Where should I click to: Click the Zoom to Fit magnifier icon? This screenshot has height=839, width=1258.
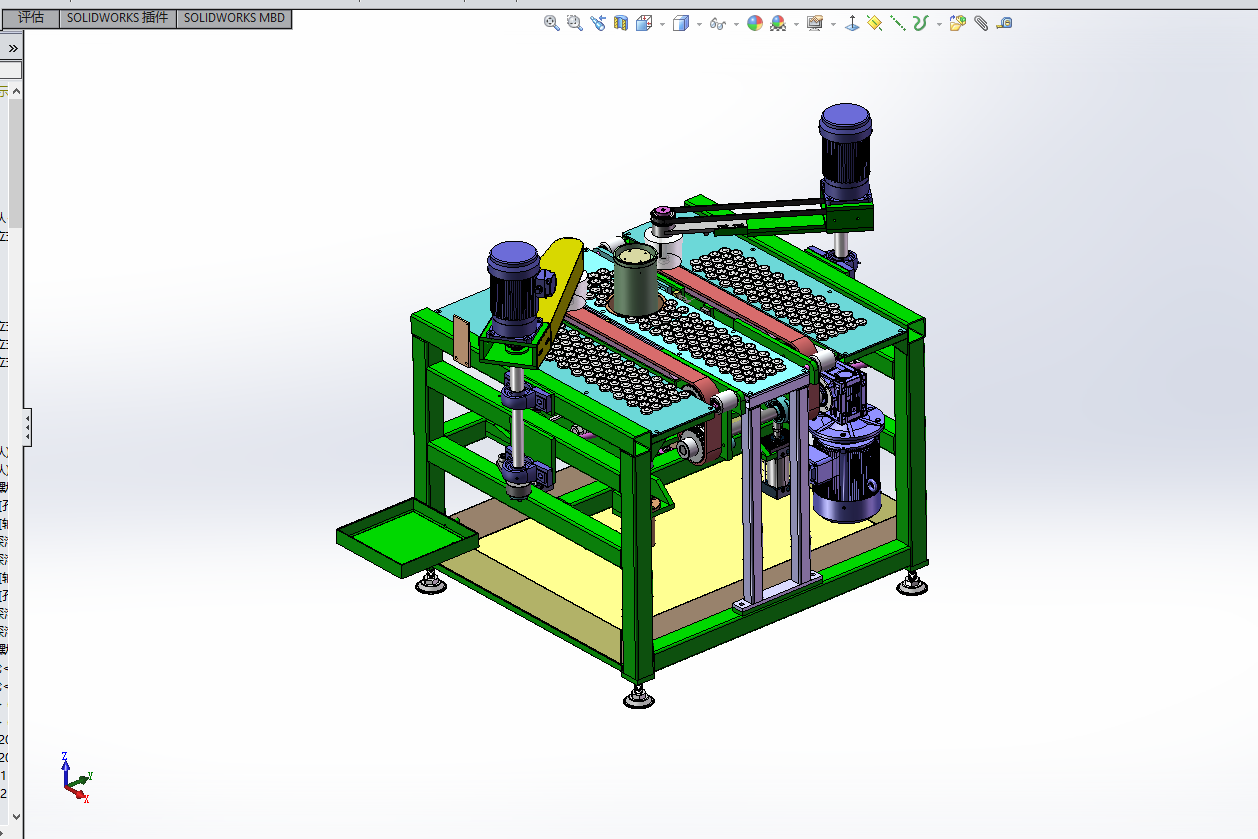pyautogui.click(x=551, y=23)
